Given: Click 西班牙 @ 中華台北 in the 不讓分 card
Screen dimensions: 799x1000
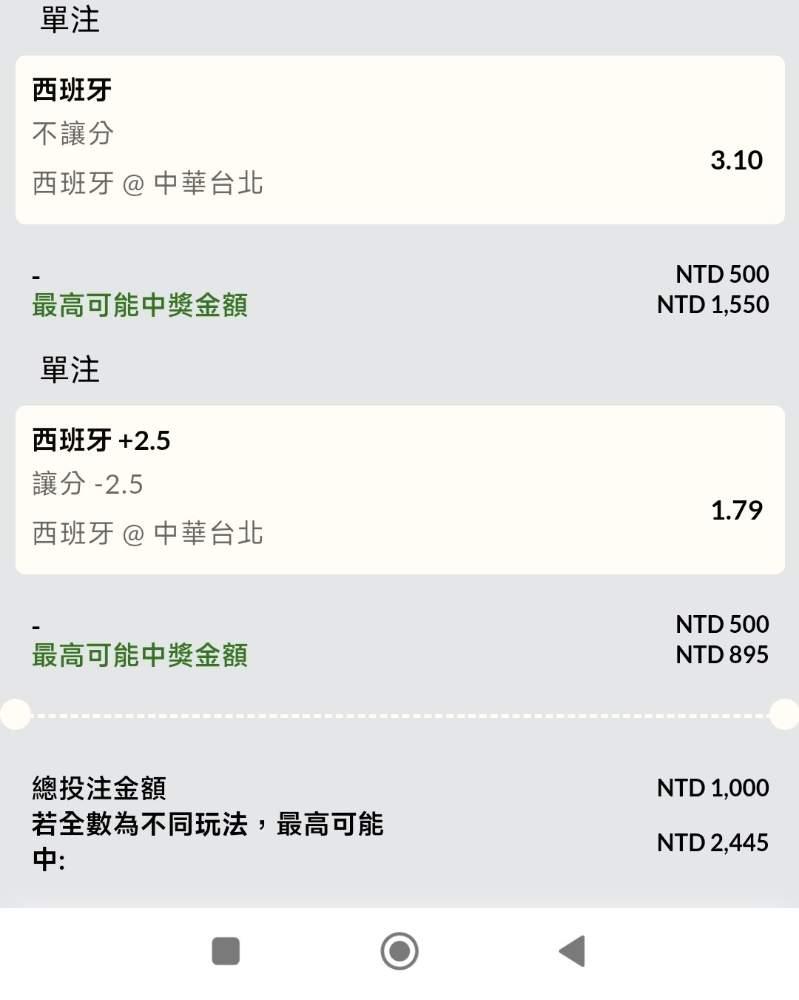Looking at the screenshot, I should 148,183.
